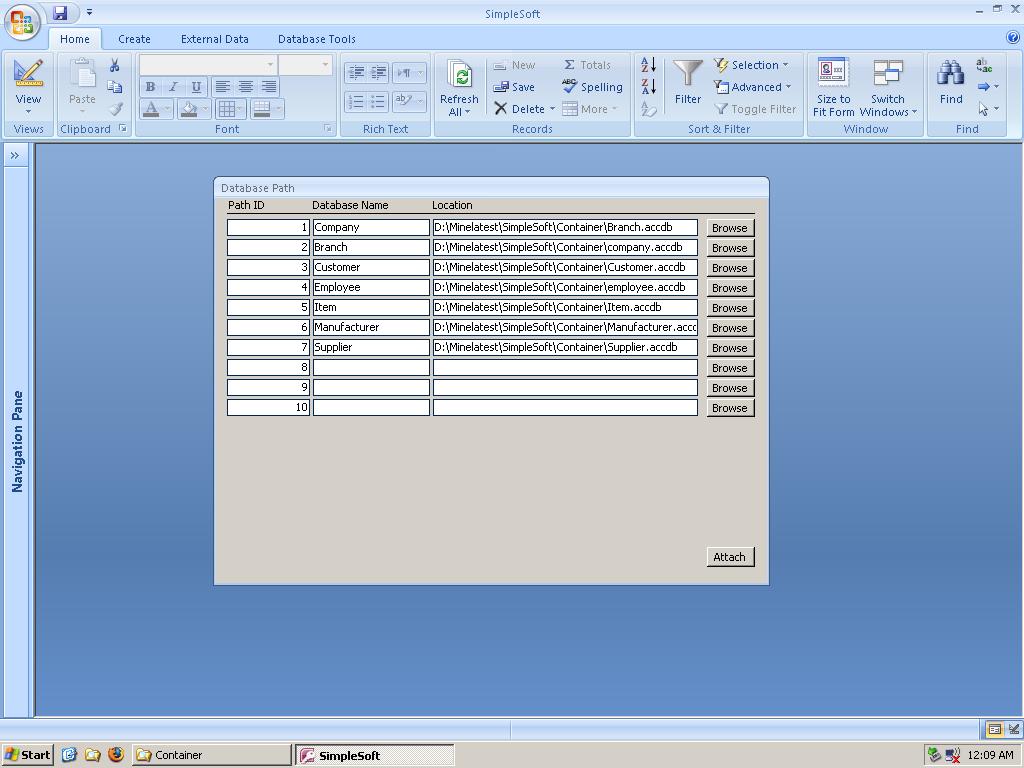
Task: Open the font size combo box
Action: 306,65
